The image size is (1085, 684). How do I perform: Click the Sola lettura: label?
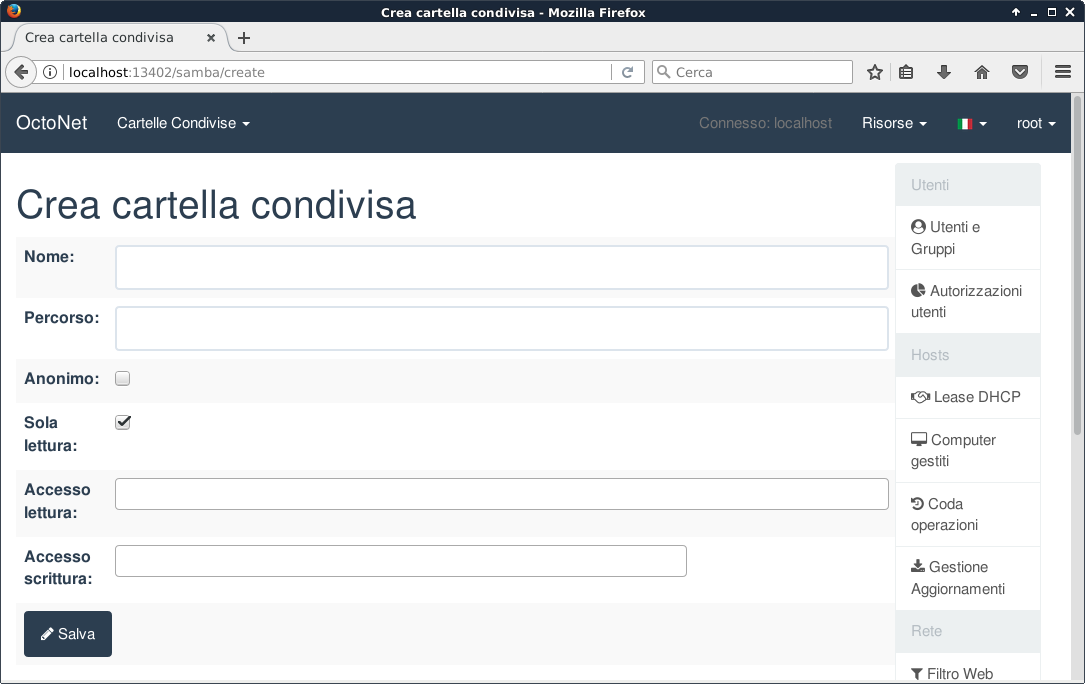point(51,434)
